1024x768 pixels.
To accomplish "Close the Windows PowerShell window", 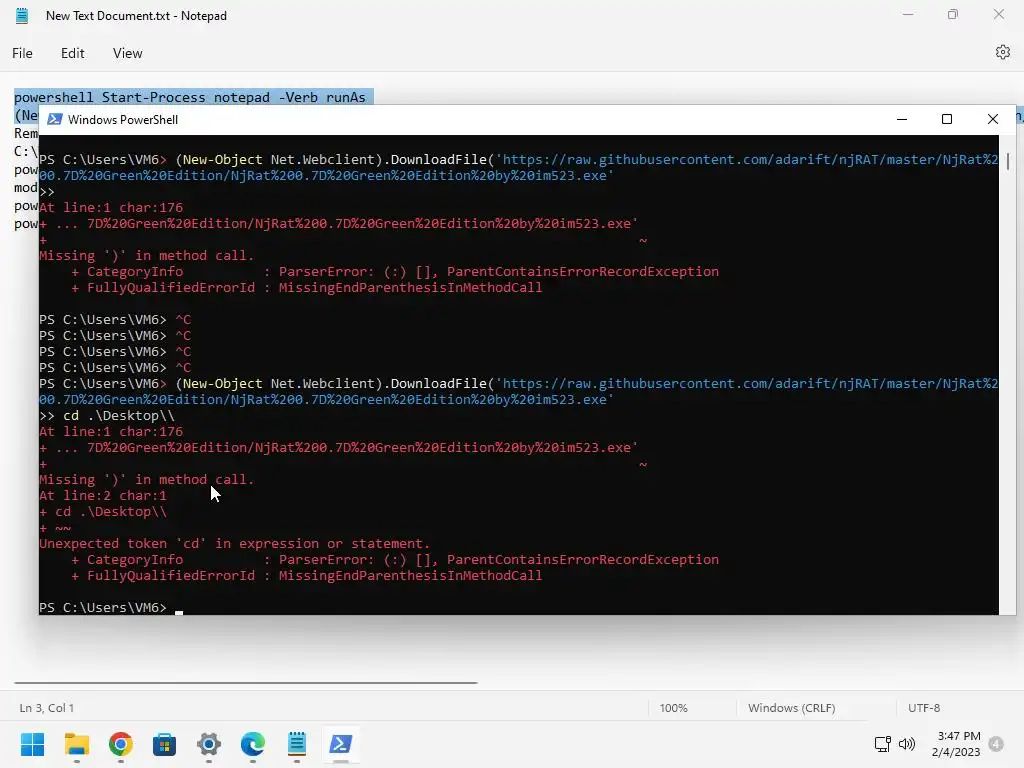I will [x=993, y=119].
